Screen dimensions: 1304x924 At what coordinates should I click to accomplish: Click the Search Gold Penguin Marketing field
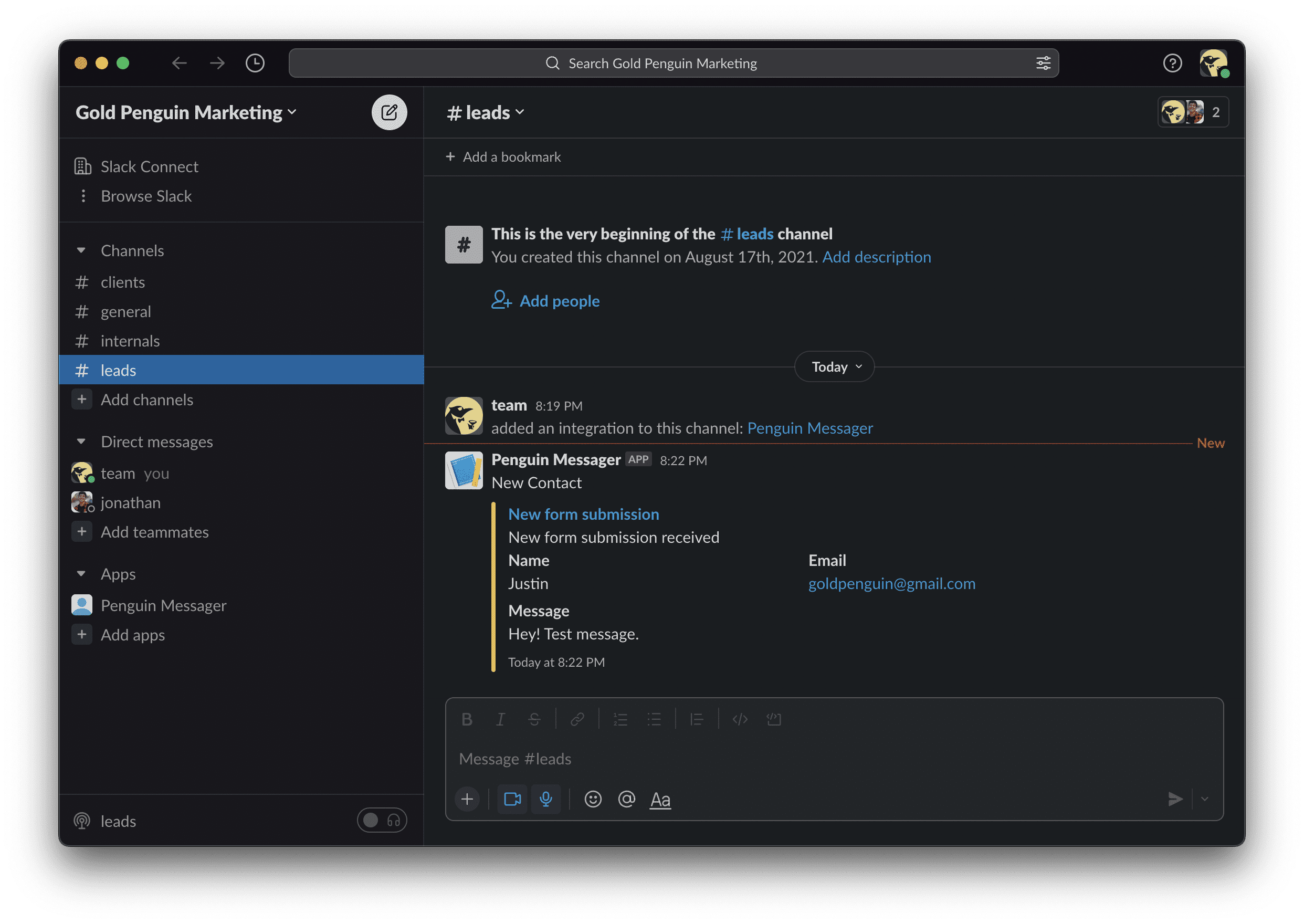(674, 63)
